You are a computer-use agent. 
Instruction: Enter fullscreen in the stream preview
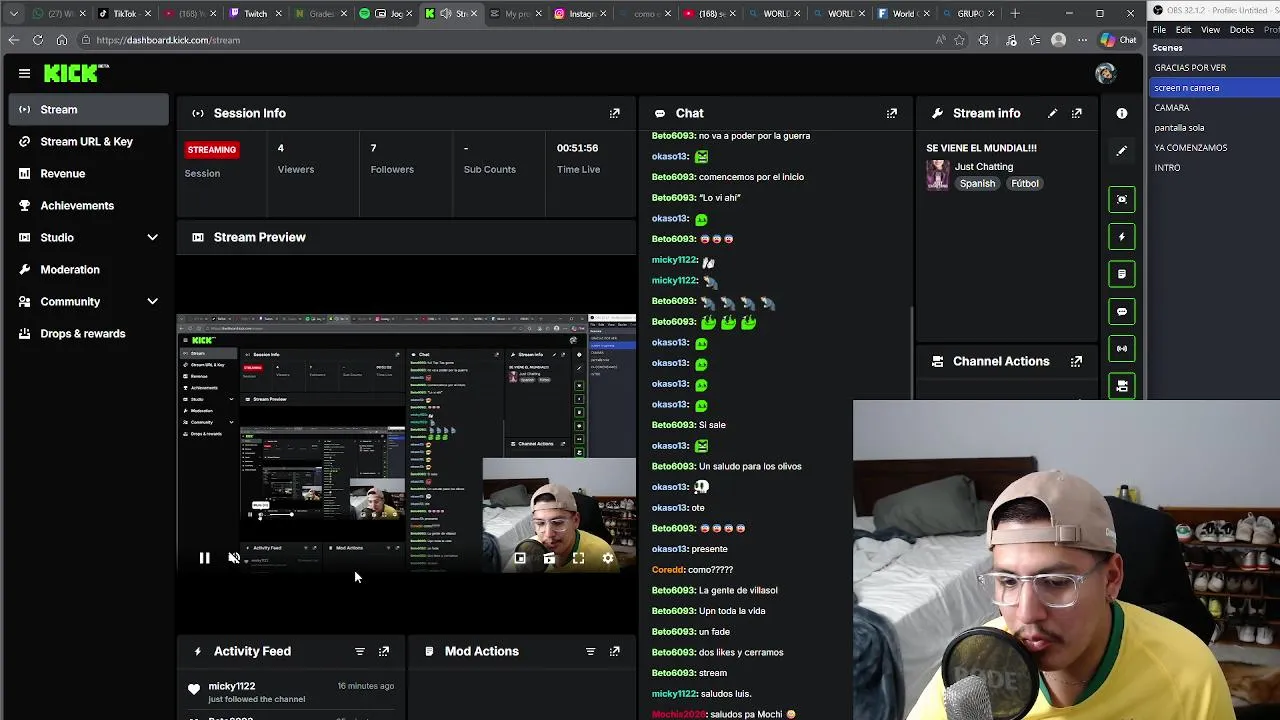[x=578, y=558]
